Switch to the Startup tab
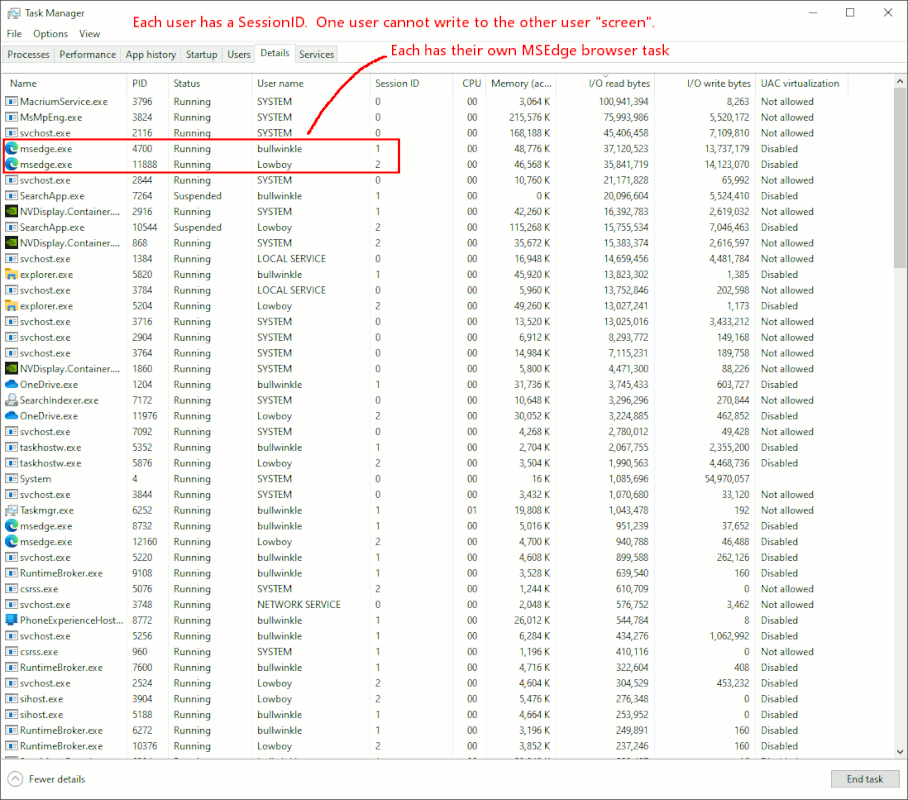 [202, 54]
